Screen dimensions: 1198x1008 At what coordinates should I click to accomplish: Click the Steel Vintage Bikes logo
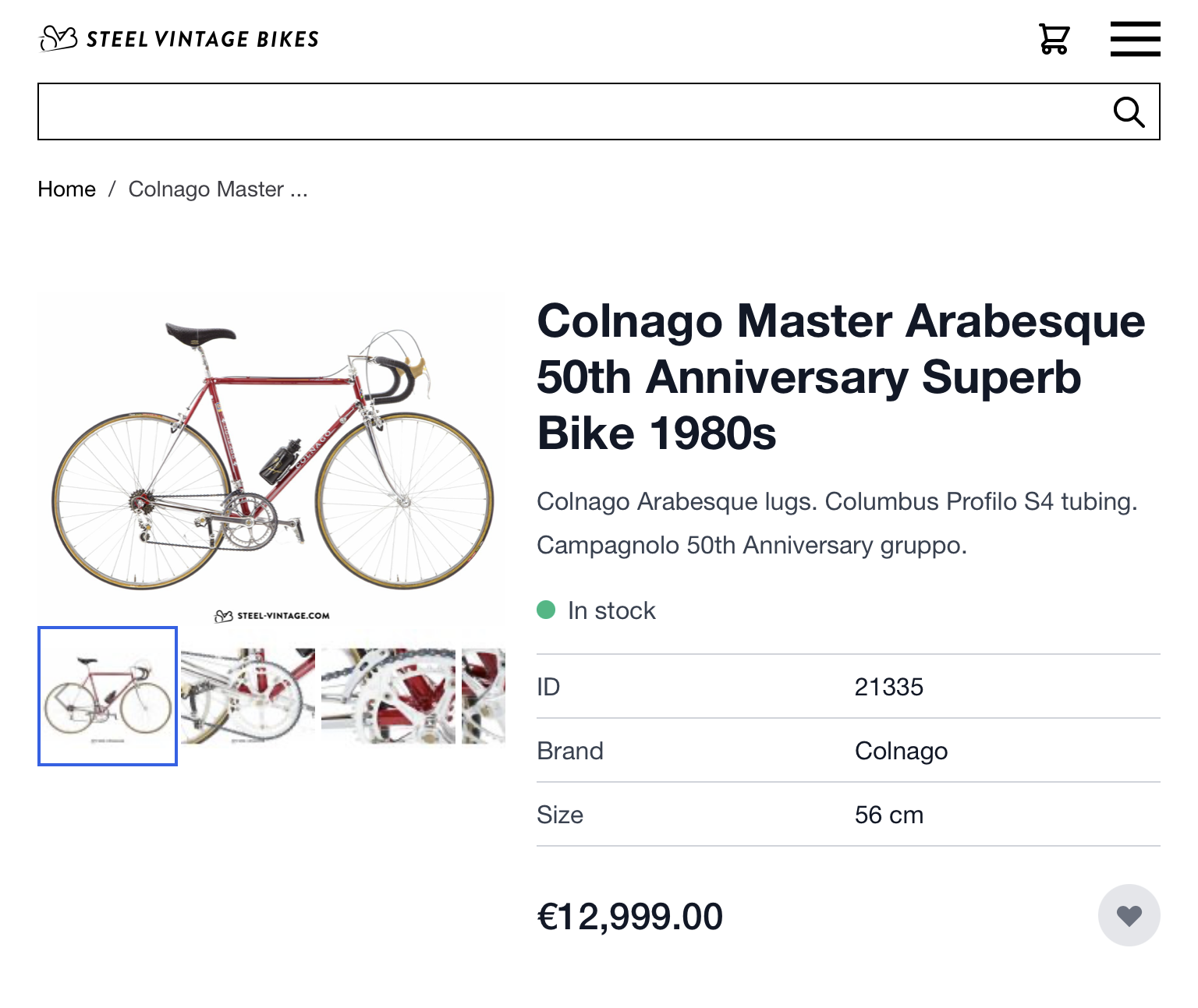[x=179, y=38]
